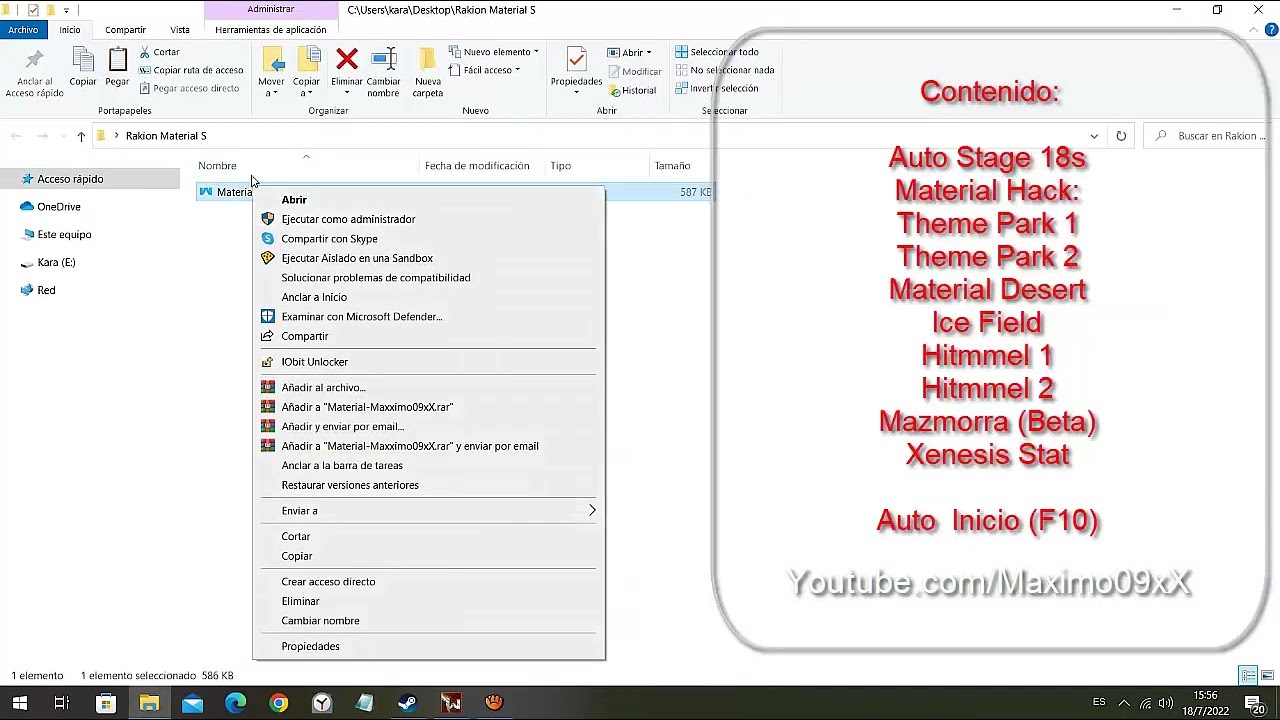The width and height of the screenshot is (1280, 720).
Task: Open the Herramientas de aplicación tab
Action: (x=270, y=30)
